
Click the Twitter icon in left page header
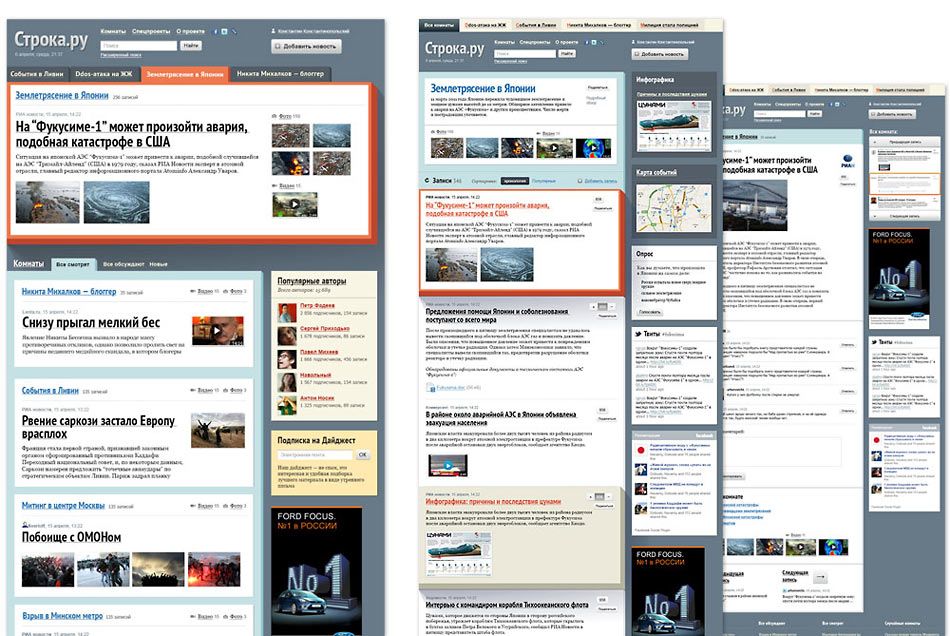[x=226, y=32]
